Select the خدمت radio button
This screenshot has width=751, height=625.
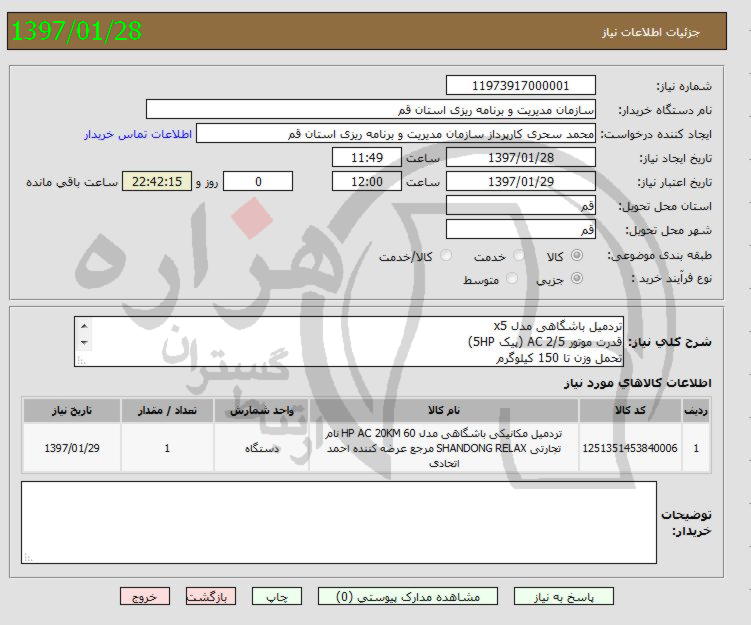[x=518, y=255]
